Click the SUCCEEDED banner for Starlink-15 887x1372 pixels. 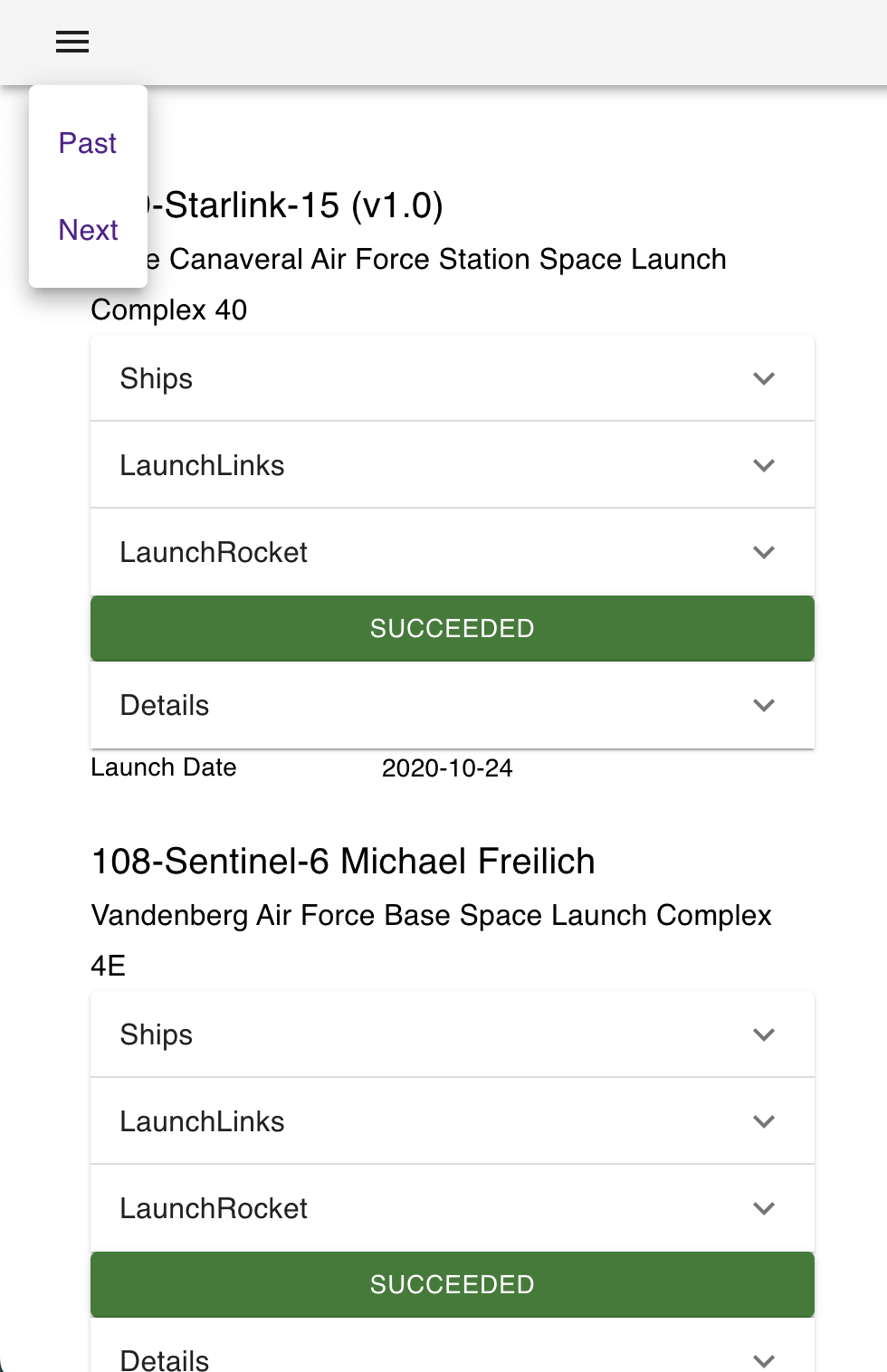[452, 628]
